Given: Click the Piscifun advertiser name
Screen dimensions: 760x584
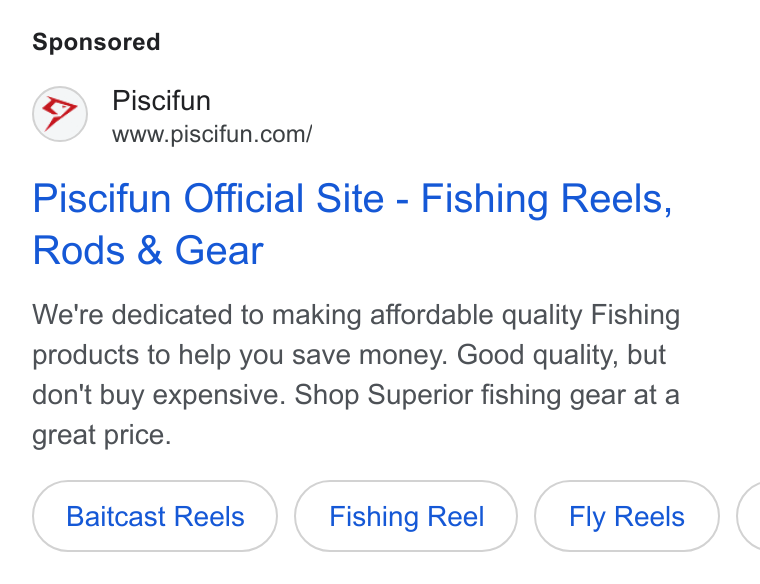Looking at the screenshot, I should (161, 101).
